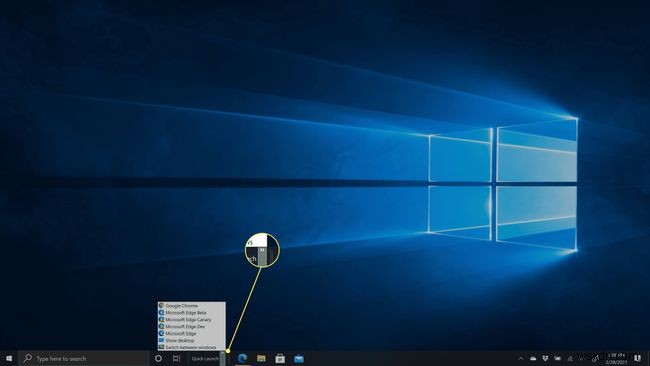Expand the Quick Launch overflow chevron
This screenshot has width=650, height=366.
coord(223,359)
